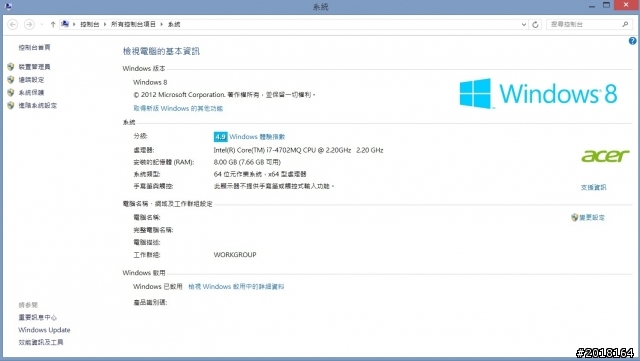This screenshot has width=640, height=361.
Task: Click the Forward navigation arrow
Action: point(29,25)
